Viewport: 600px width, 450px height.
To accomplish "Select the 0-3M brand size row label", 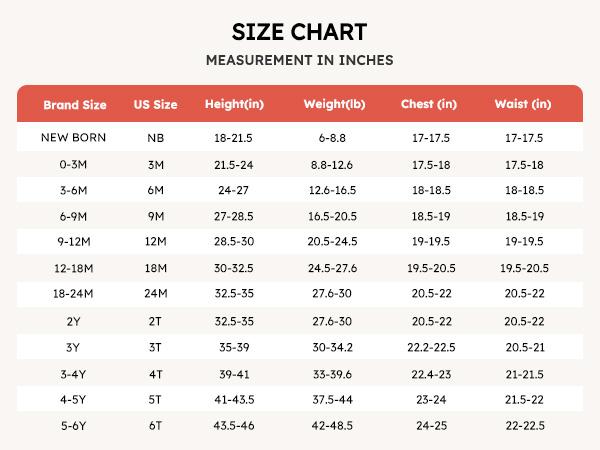I will [74, 163].
